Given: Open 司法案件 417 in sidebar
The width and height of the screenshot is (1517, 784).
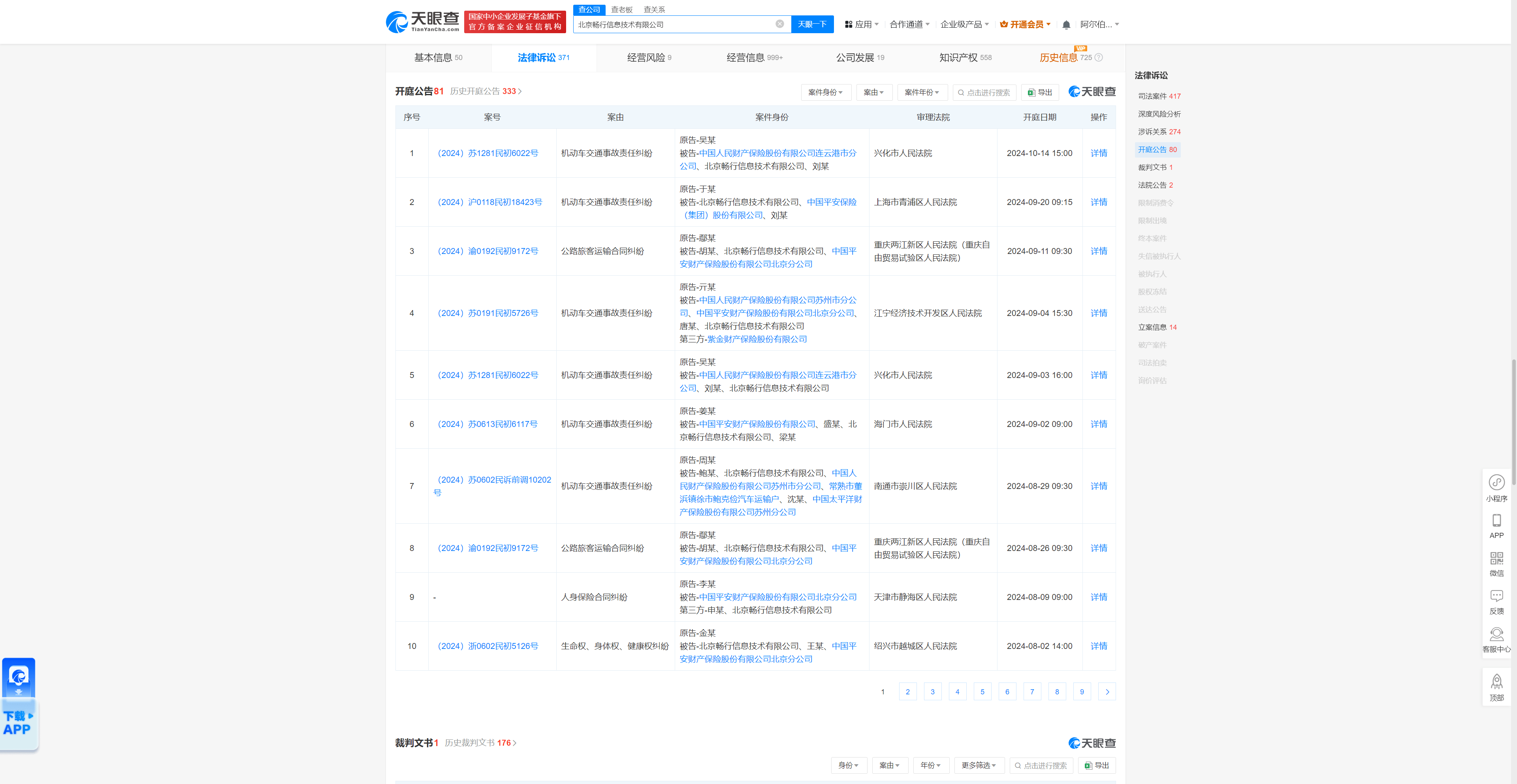Looking at the screenshot, I should [1159, 96].
